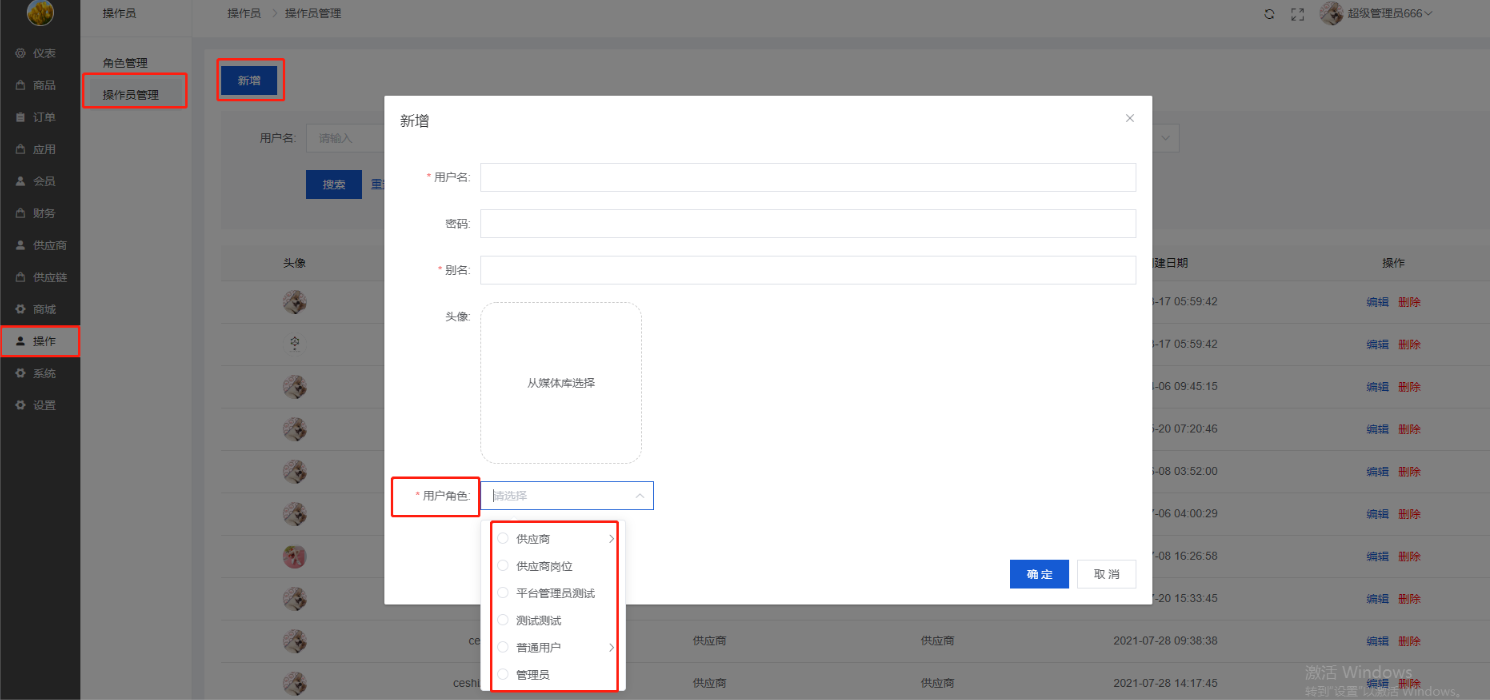The image size is (1490, 700).
Task: Toggle fullscreen icon in top bar
Action: click(1298, 14)
